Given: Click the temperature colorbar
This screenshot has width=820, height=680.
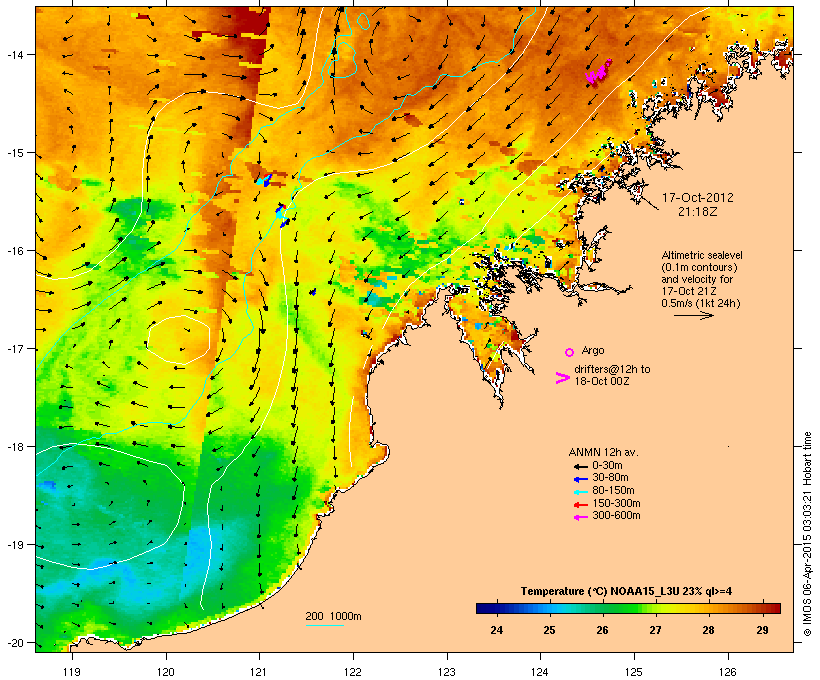Looking at the screenshot, I should tap(628, 608).
